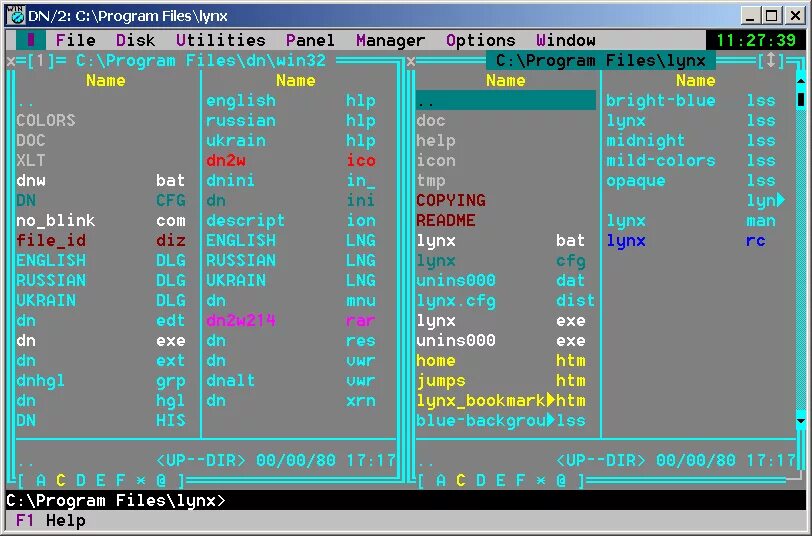This screenshot has height=536, width=812.
Task: Switch left panel to drive D
Action: pos(80,480)
